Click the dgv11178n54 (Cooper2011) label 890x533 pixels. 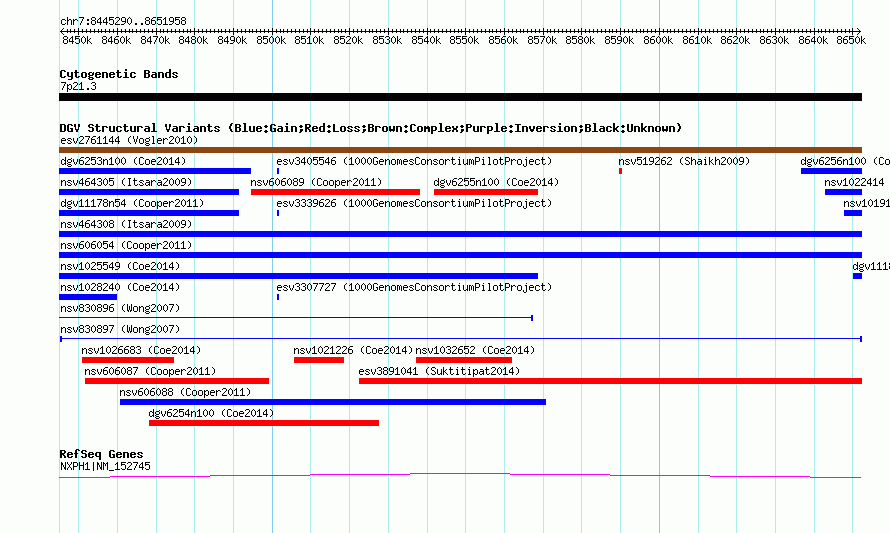[132, 203]
